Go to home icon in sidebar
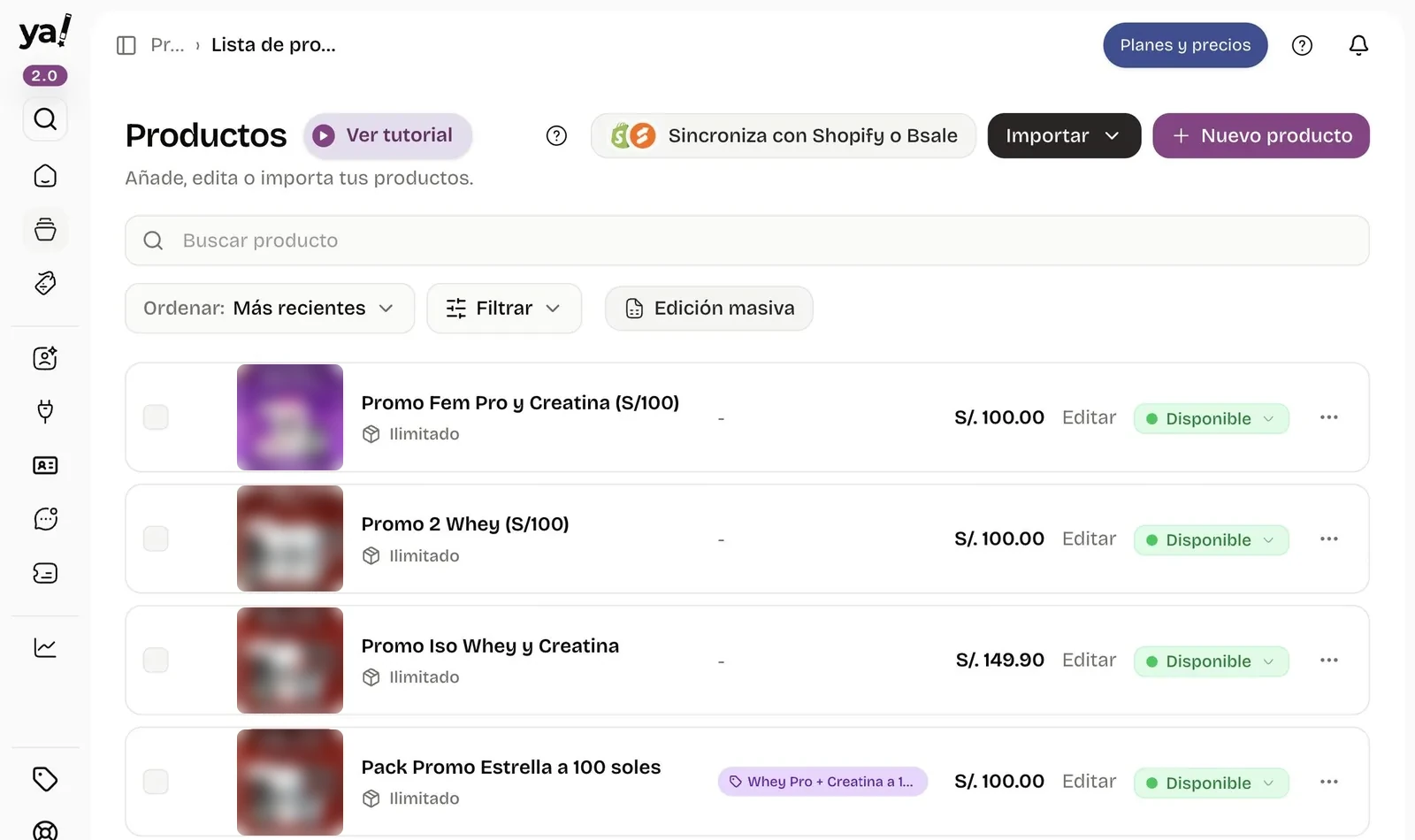This screenshot has height=840, width=1415. (x=45, y=176)
